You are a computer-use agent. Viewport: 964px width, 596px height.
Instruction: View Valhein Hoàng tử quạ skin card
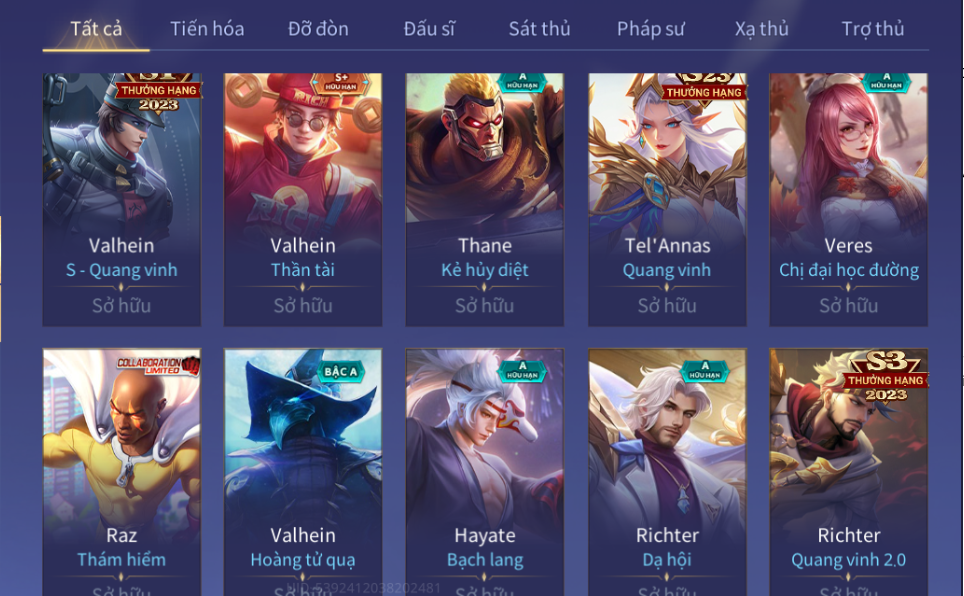(303, 472)
